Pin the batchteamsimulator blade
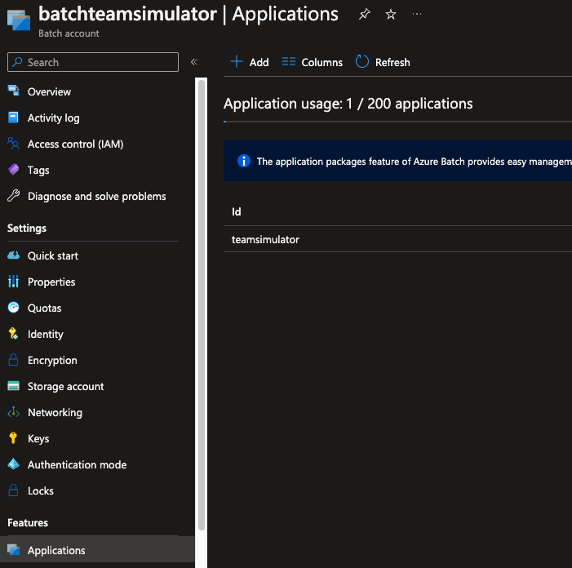572x568 pixels. (x=364, y=14)
